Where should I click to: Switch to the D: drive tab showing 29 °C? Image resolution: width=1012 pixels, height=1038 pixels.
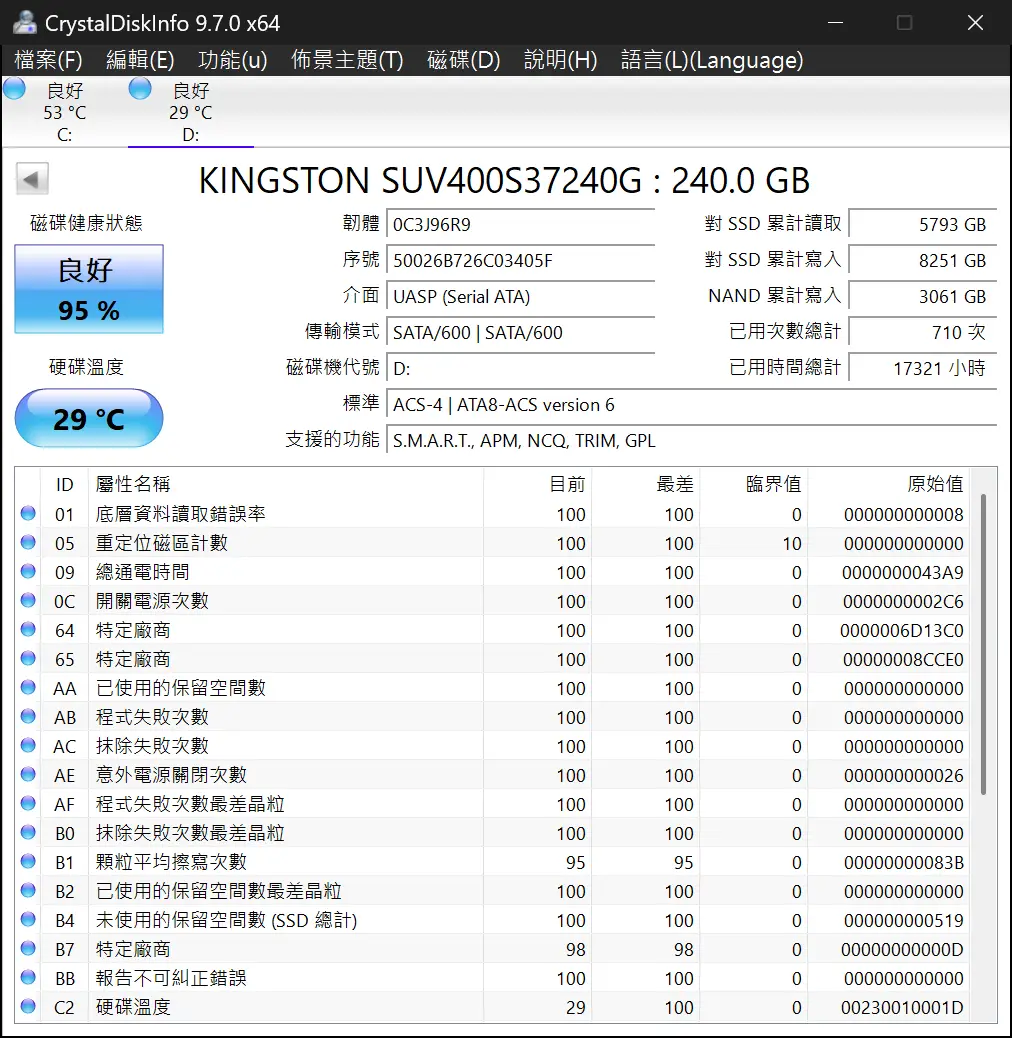191,112
